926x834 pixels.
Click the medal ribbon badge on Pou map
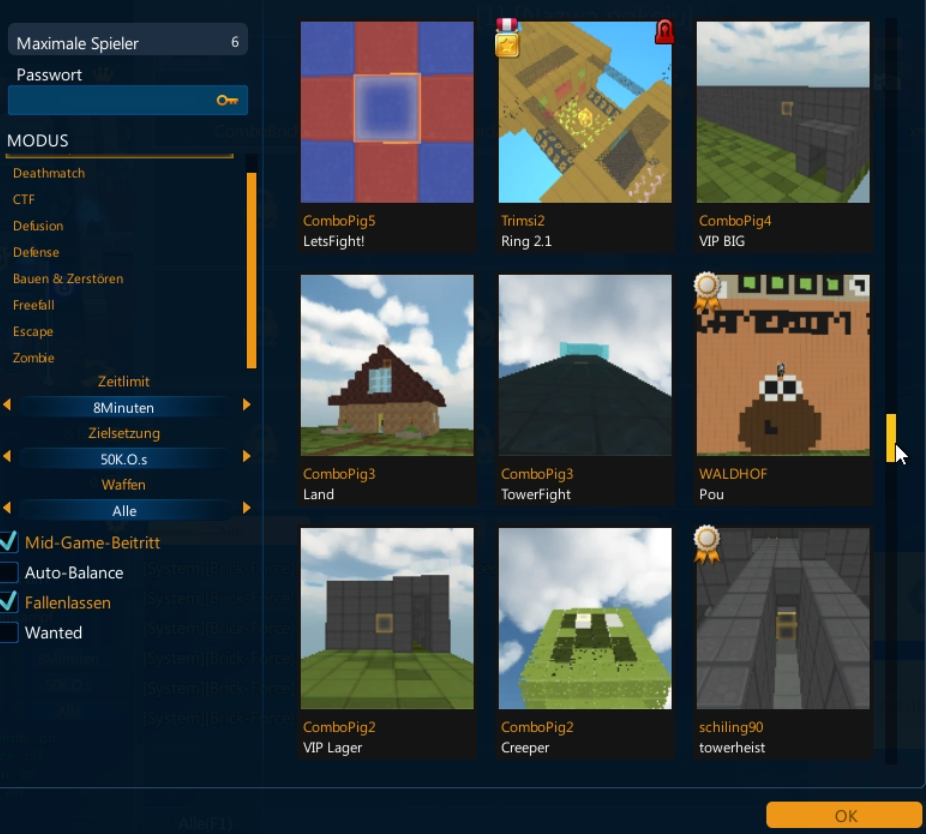pos(707,291)
